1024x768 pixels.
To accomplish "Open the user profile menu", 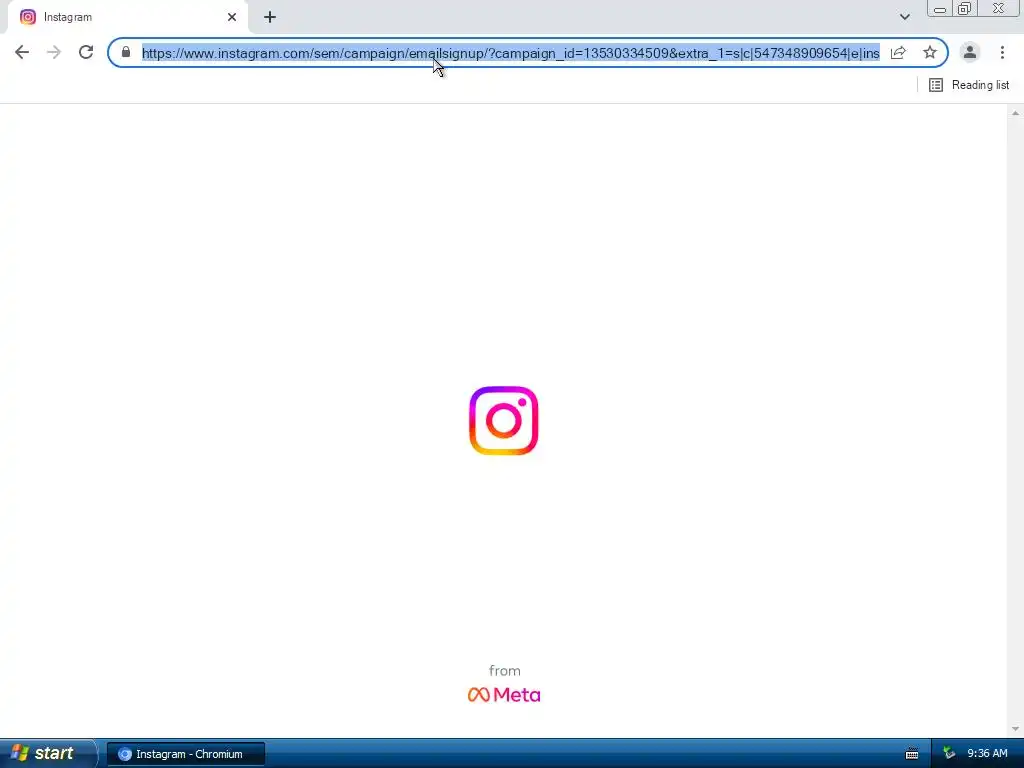I will [x=970, y=52].
